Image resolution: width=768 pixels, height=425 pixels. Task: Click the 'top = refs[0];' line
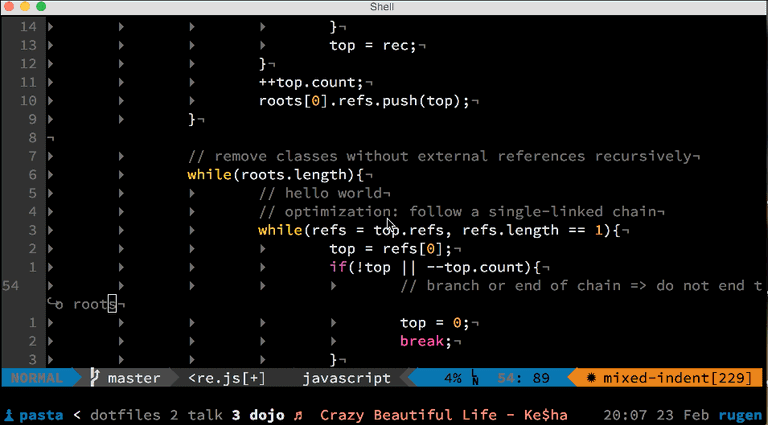[x=390, y=249]
